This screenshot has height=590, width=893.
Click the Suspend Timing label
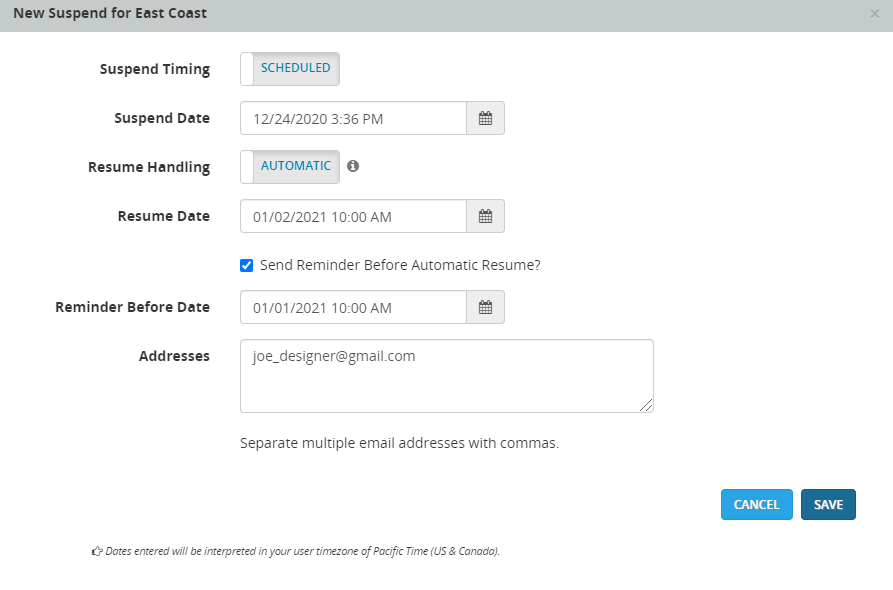(155, 69)
